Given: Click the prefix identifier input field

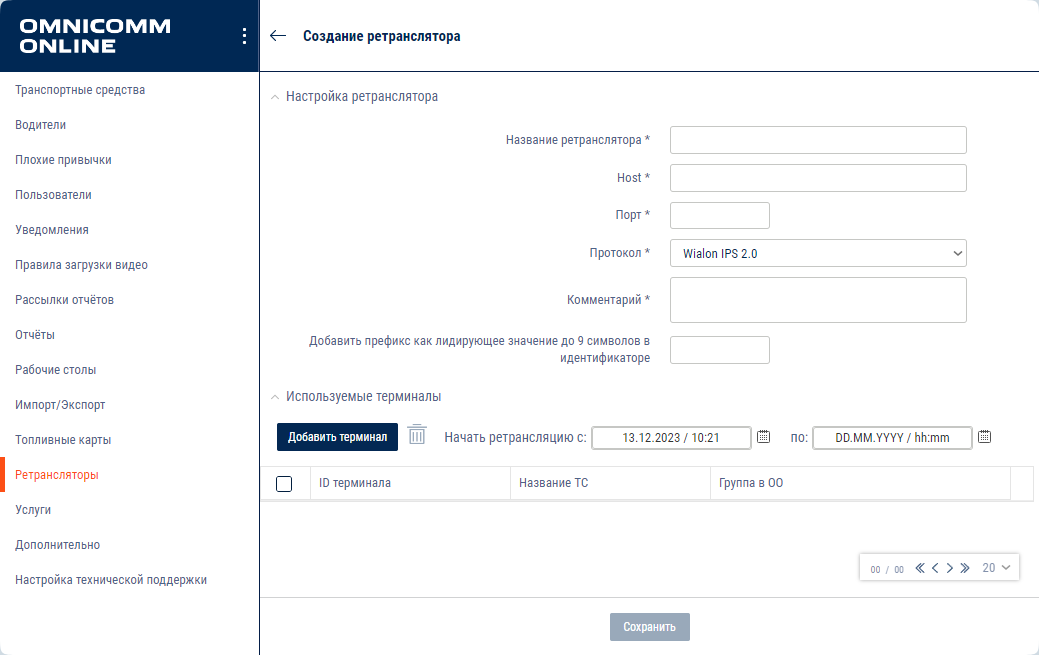Looking at the screenshot, I should click(720, 350).
